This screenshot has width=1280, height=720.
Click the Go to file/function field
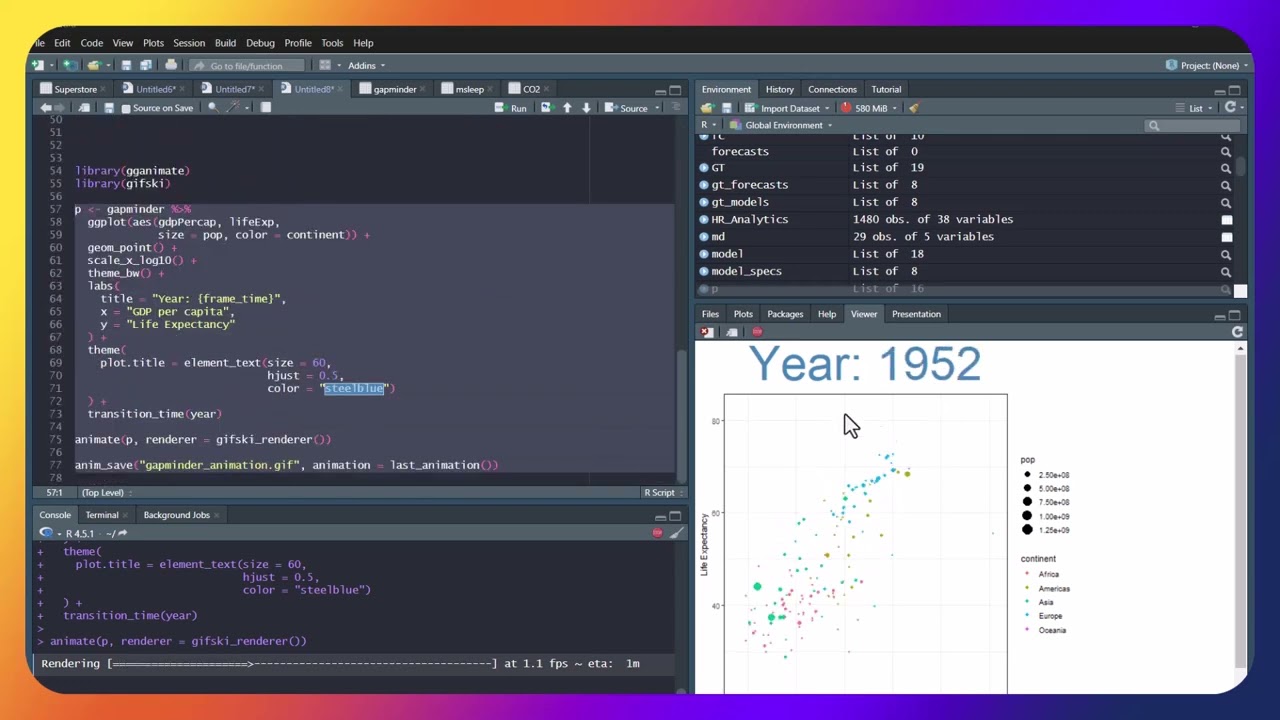coord(246,66)
